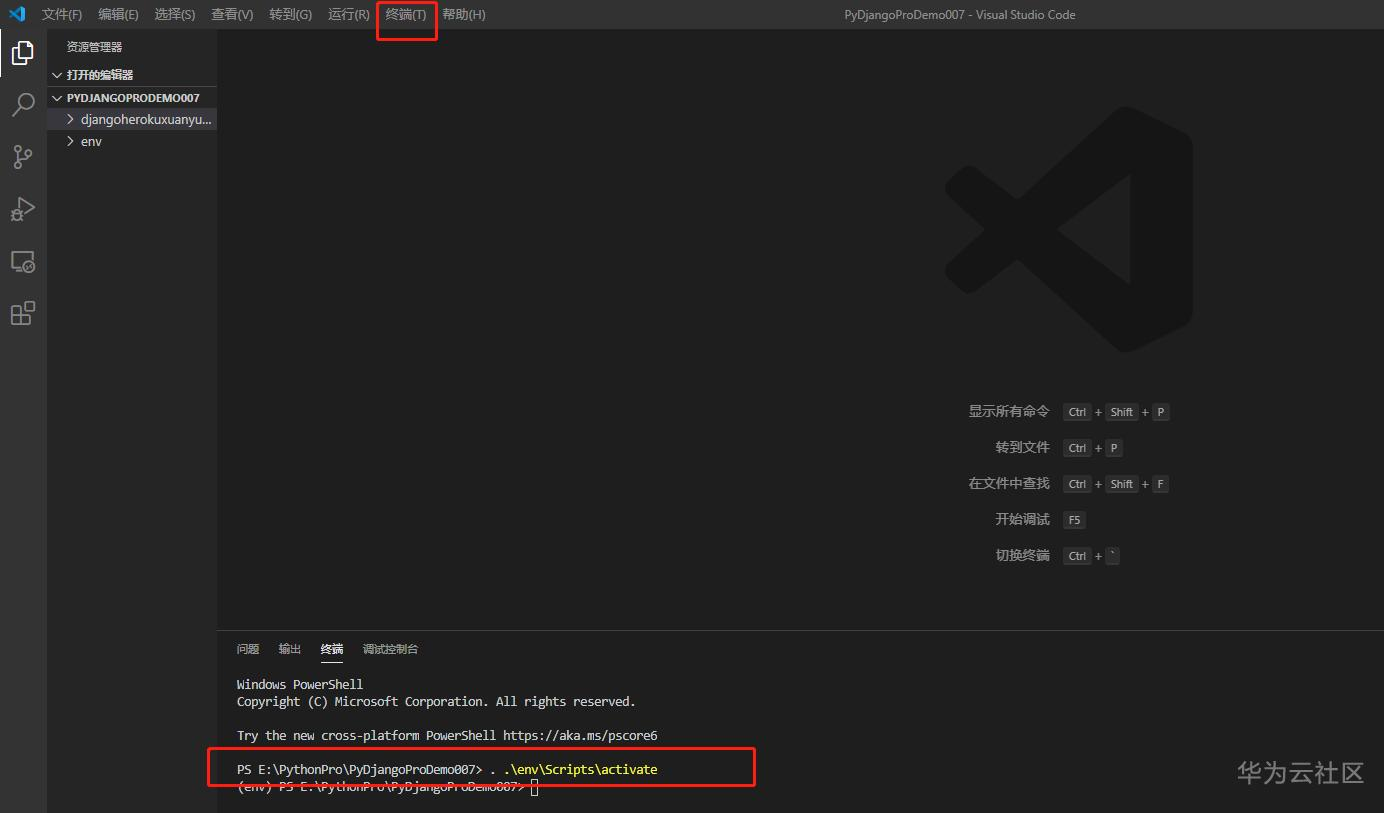This screenshot has width=1384, height=813.
Task: Open the 编辑(E) menu
Action: [x=118, y=15]
